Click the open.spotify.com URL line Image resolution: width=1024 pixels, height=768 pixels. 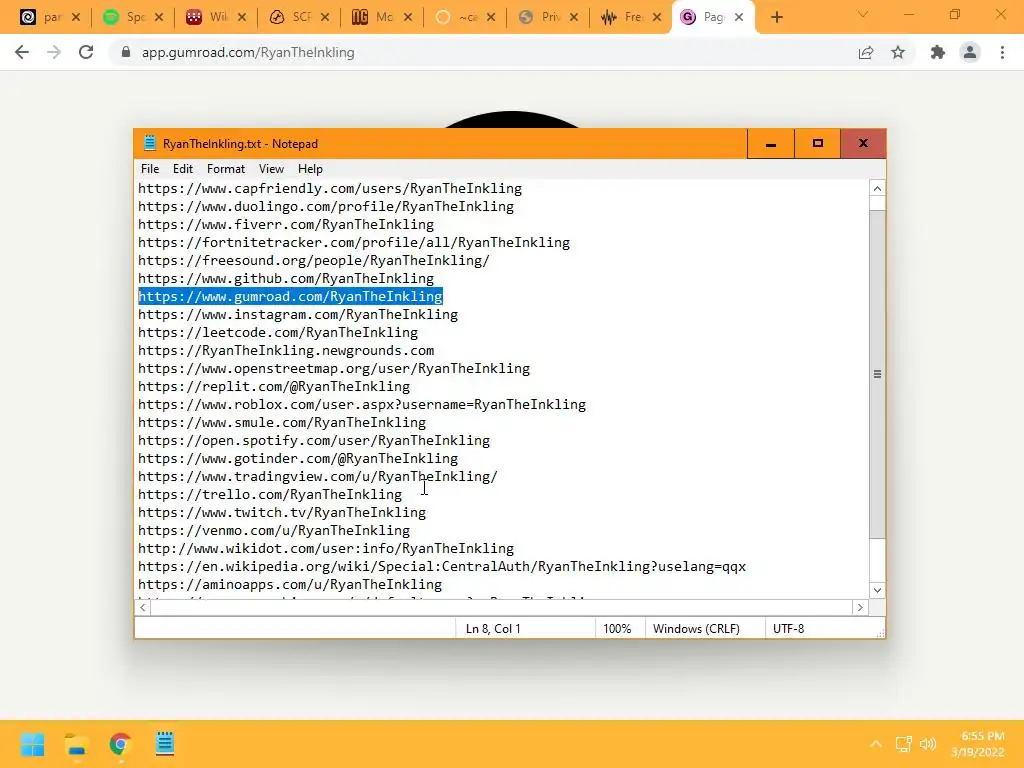[x=313, y=441]
